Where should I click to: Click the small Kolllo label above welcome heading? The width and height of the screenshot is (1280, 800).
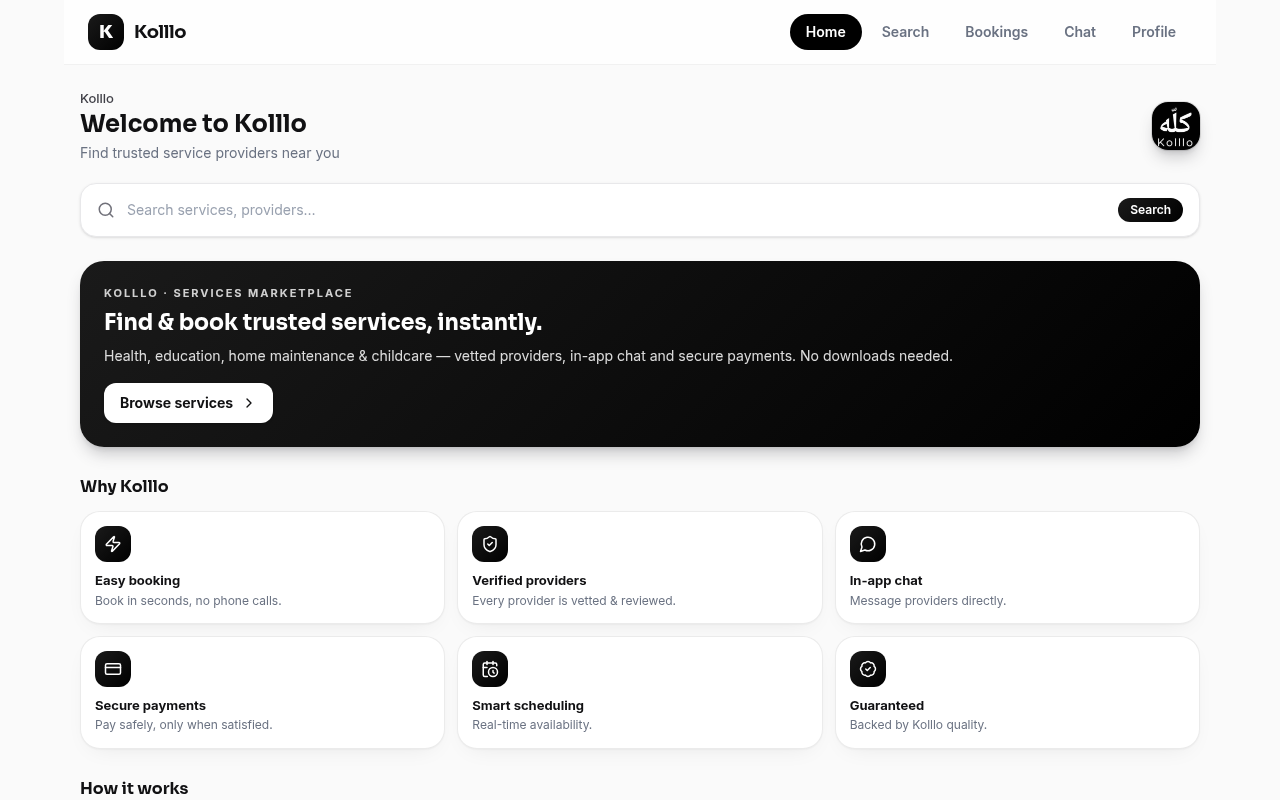coord(97,98)
